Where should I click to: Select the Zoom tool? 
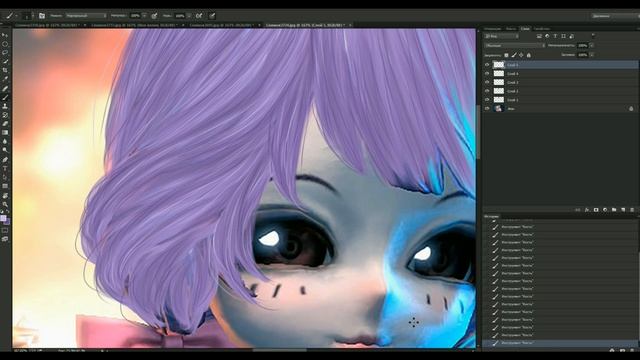5,204
